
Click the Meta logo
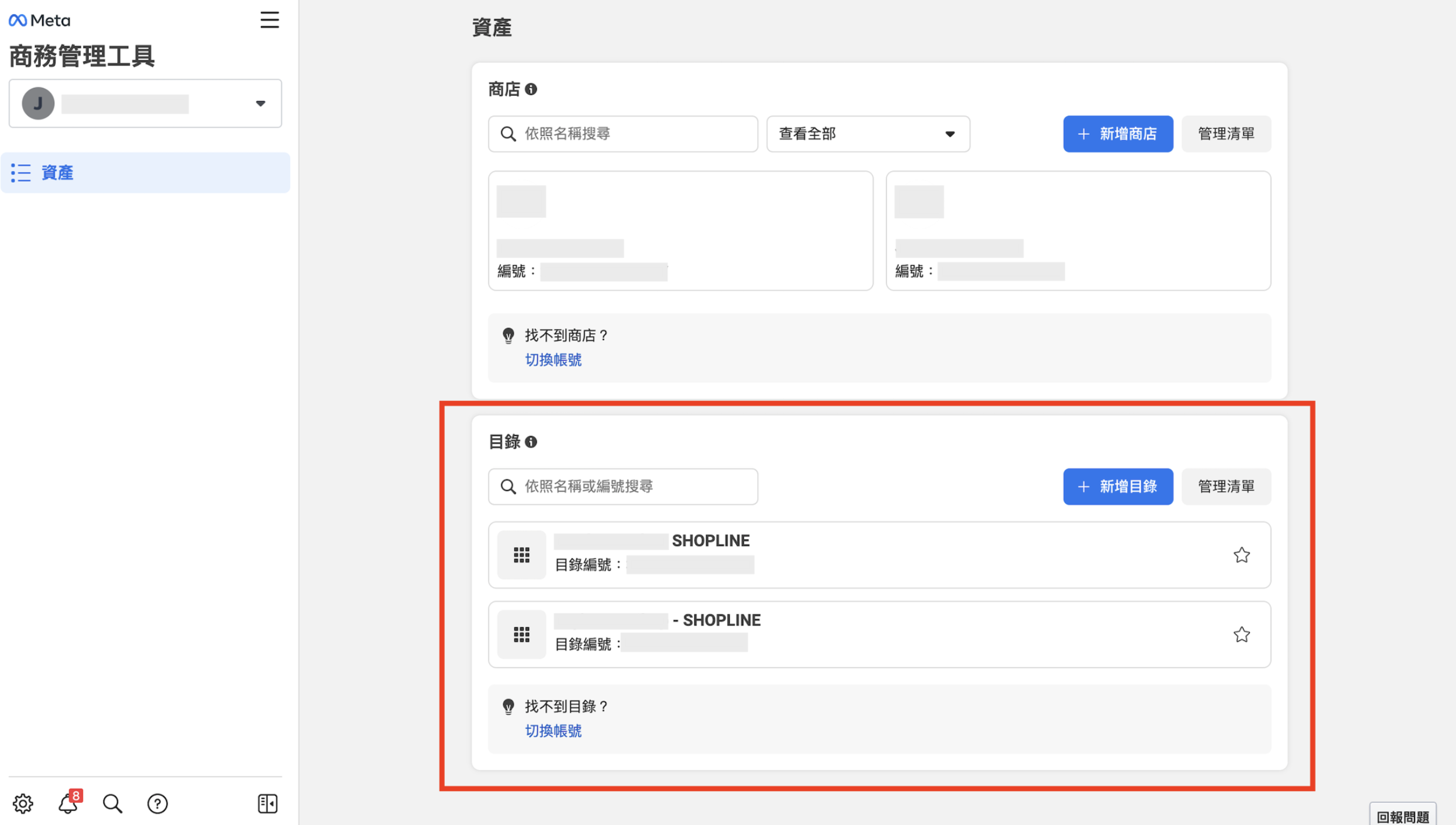[40, 20]
